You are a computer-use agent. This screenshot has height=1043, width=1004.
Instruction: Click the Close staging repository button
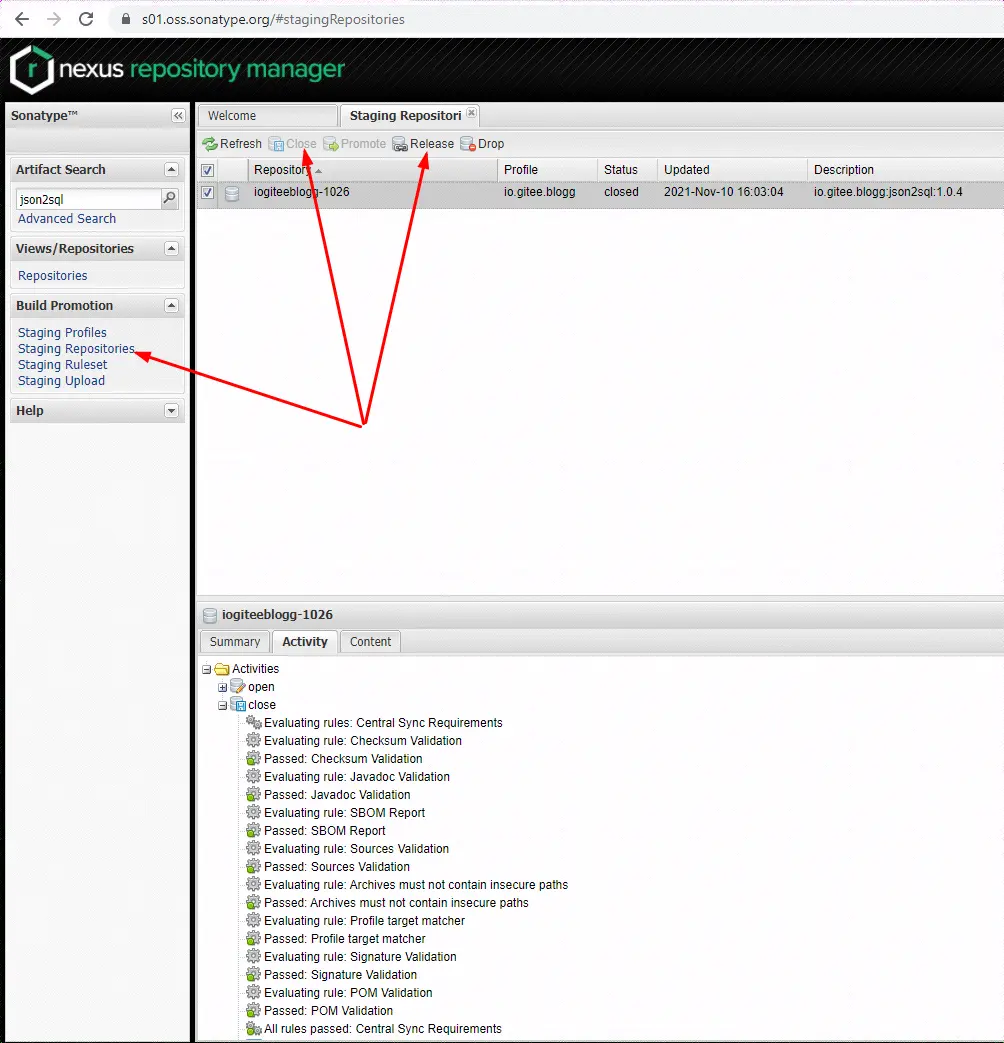(292, 144)
